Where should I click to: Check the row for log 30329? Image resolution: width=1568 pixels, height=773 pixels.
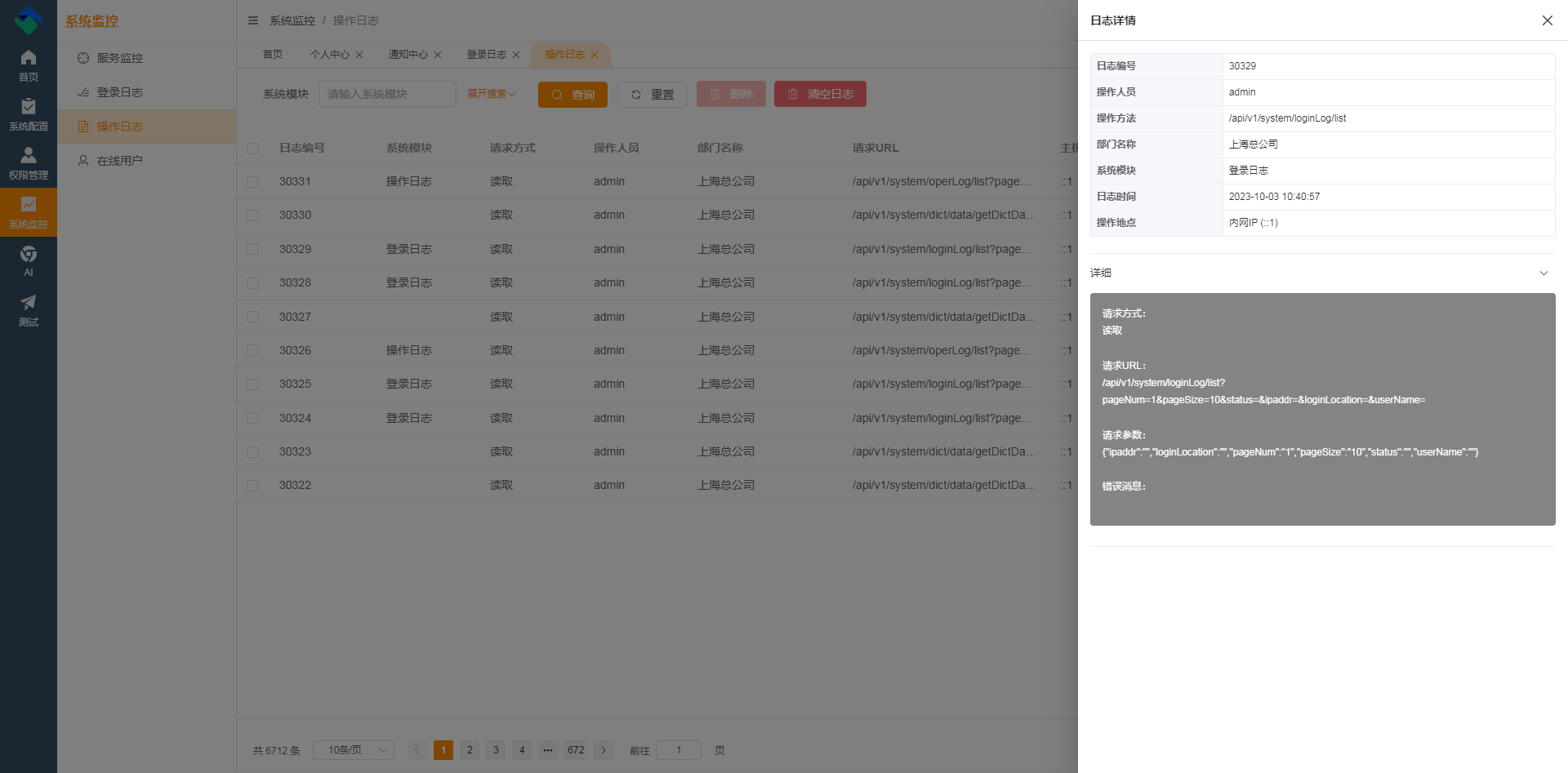(252, 250)
